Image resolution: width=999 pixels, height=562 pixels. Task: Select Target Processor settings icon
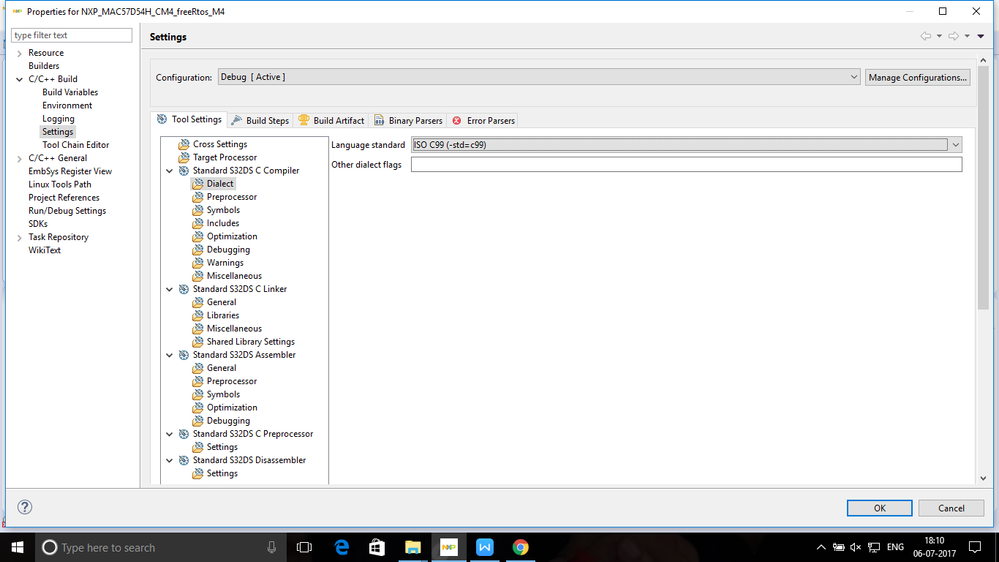coord(184,157)
